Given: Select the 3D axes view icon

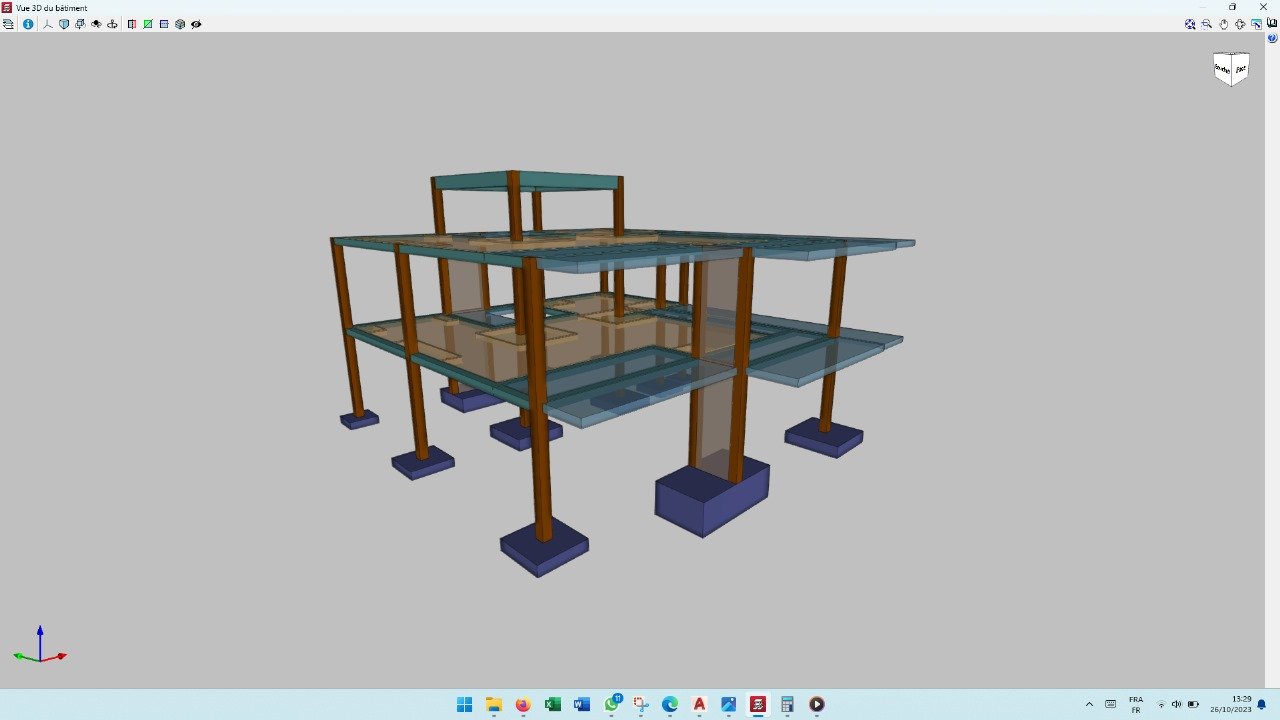Looking at the screenshot, I should (x=47, y=24).
